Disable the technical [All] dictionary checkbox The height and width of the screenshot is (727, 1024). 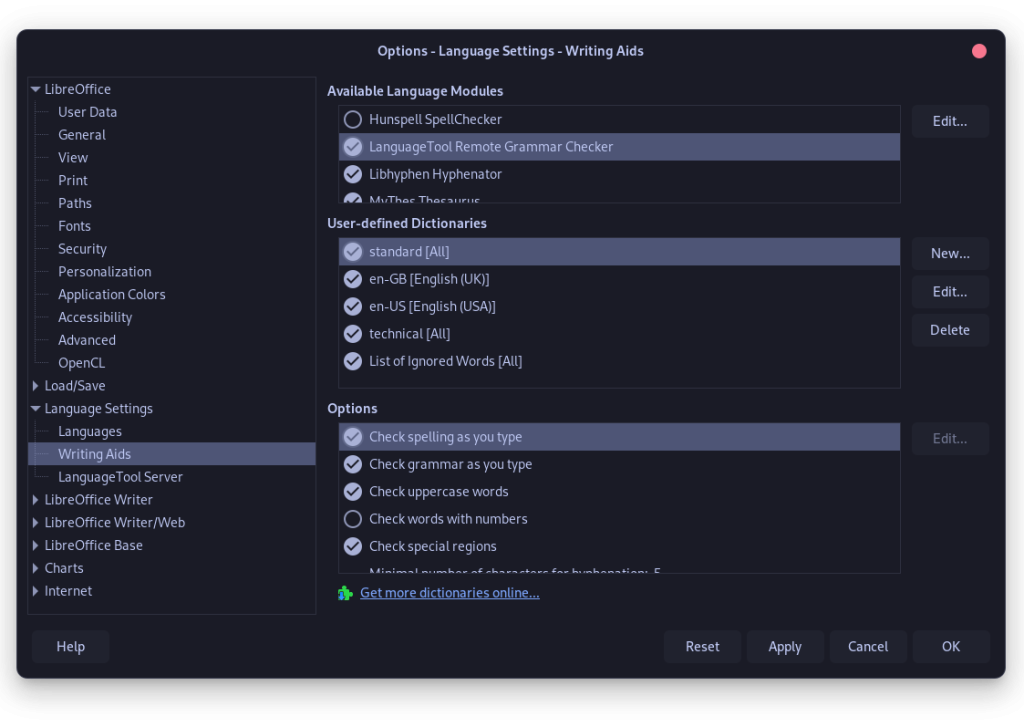pyautogui.click(x=353, y=334)
